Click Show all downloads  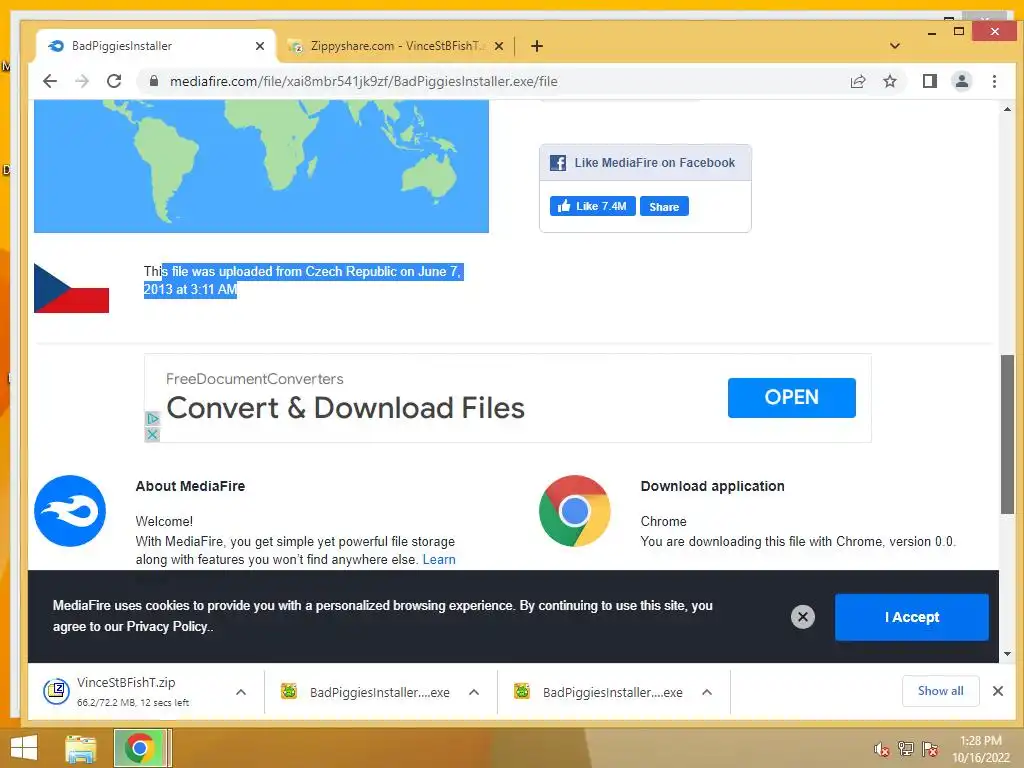940,691
